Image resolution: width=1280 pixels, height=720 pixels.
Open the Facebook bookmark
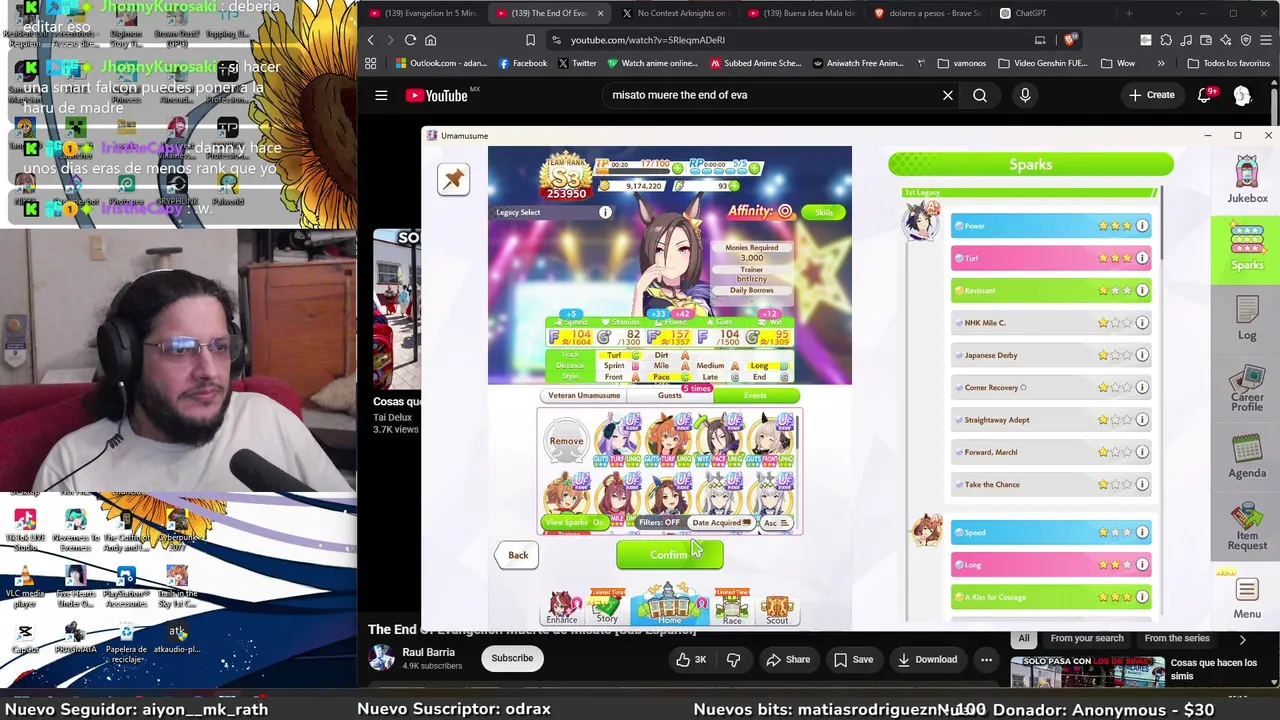(523, 63)
